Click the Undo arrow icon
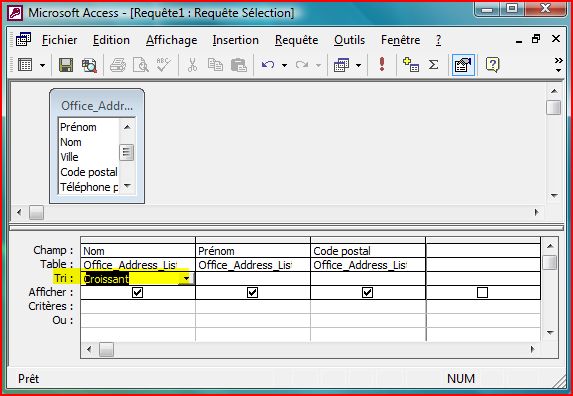 [x=268, y=65]
